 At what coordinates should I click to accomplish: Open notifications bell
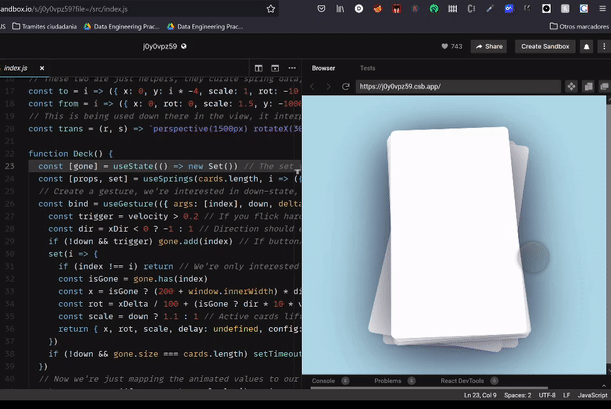(x=586, y=47)
